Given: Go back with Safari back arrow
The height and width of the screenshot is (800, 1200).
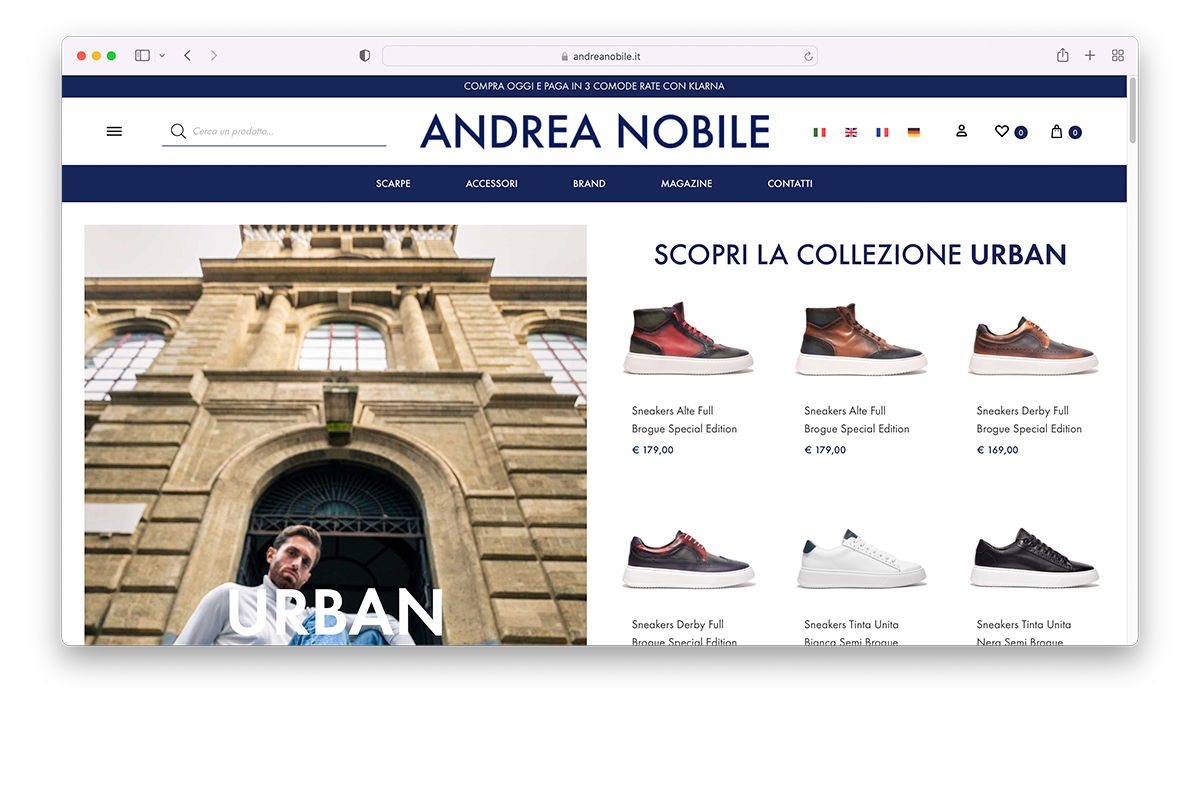Looking at the screenshot, I should (188, 56).
